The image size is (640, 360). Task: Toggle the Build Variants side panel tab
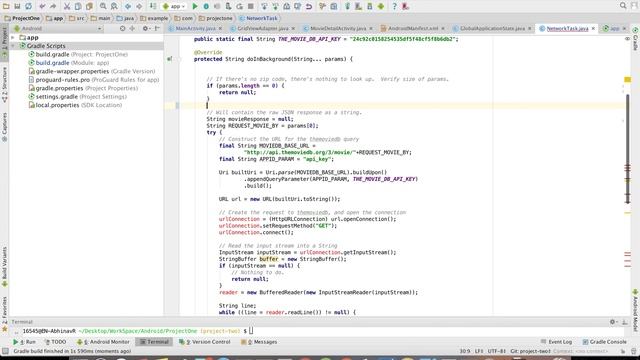pos(4,266)
